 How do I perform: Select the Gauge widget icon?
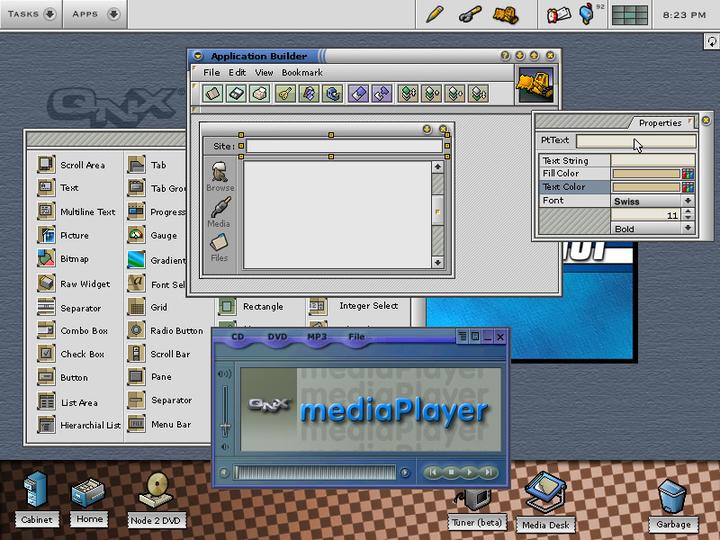pos(137,236)
